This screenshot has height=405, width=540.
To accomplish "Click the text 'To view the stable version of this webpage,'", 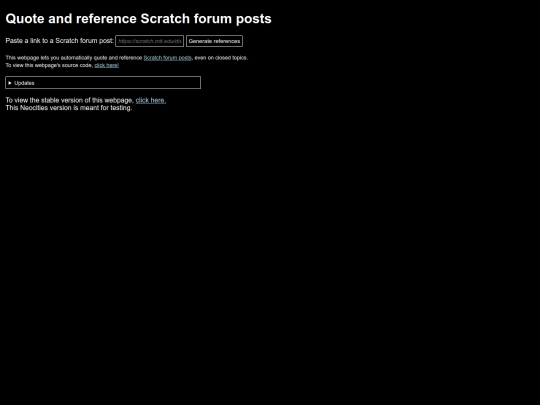I will click(x=70, y=100).
